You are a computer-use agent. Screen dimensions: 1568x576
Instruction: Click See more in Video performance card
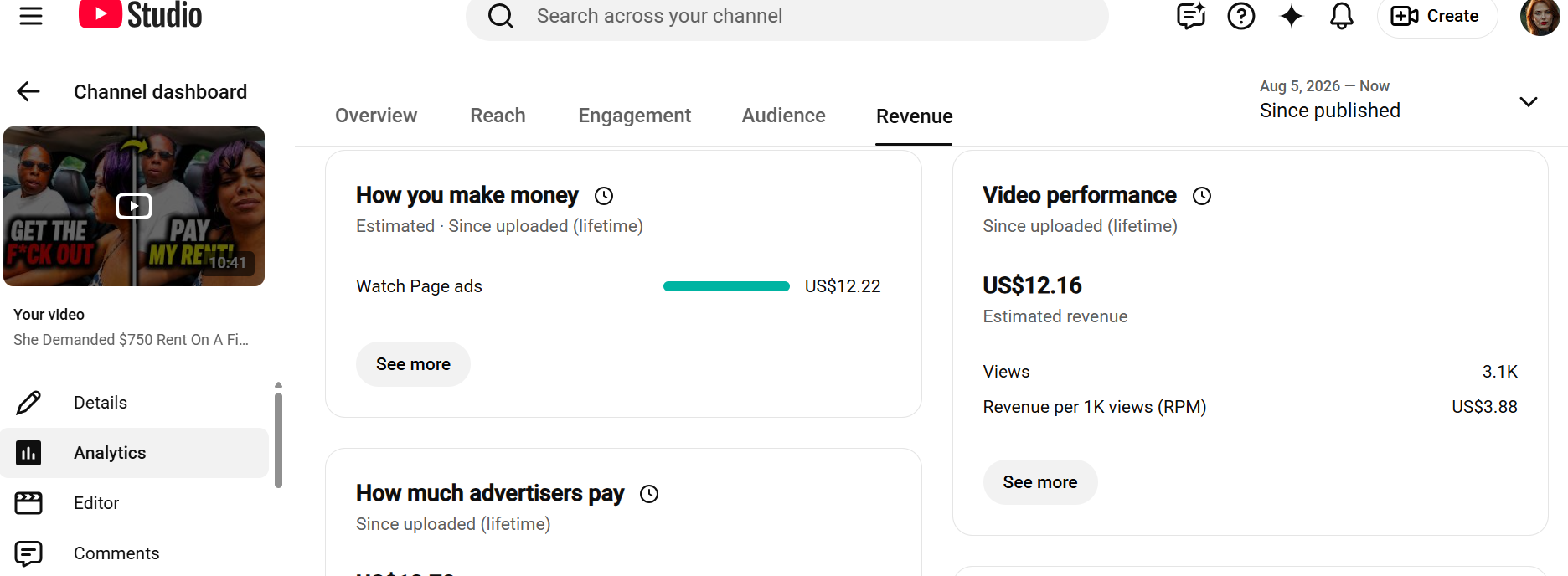point(1039,482)
